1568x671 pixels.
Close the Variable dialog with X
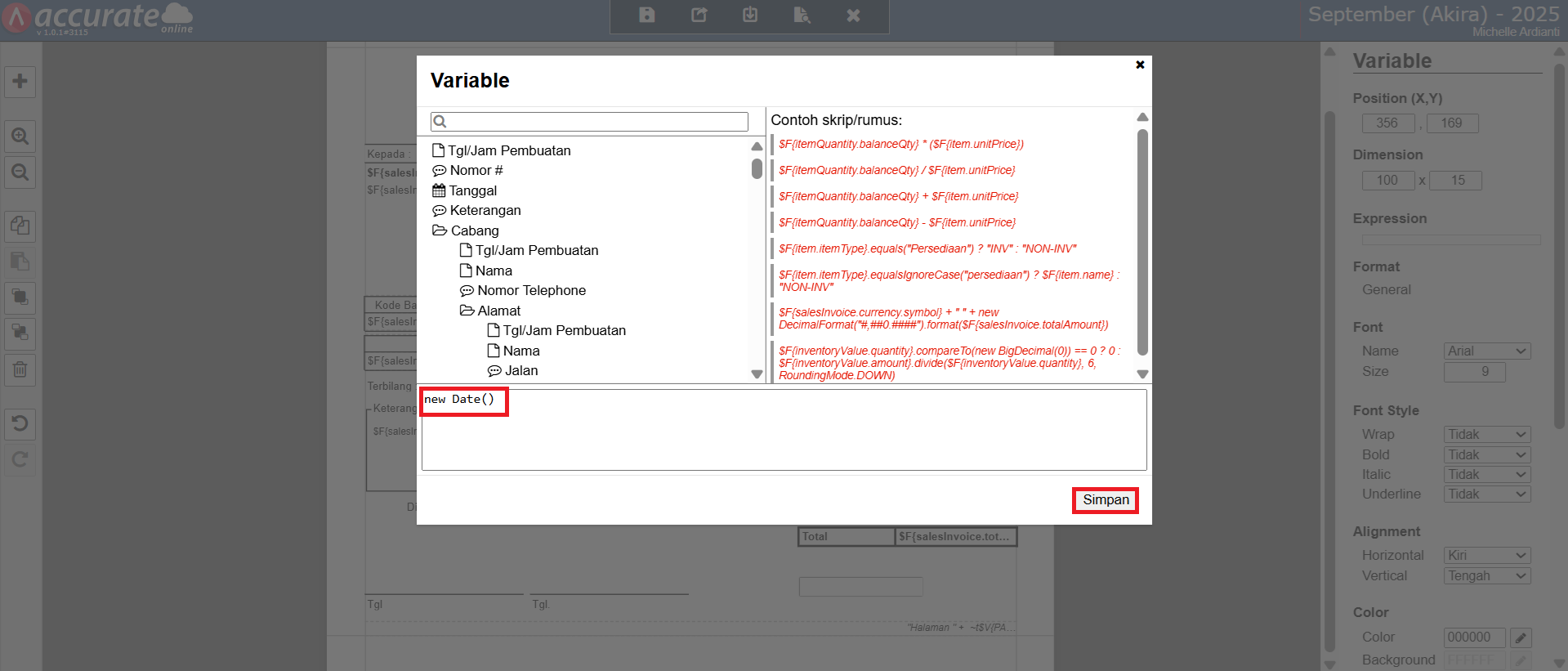[x=1140, y=65]
